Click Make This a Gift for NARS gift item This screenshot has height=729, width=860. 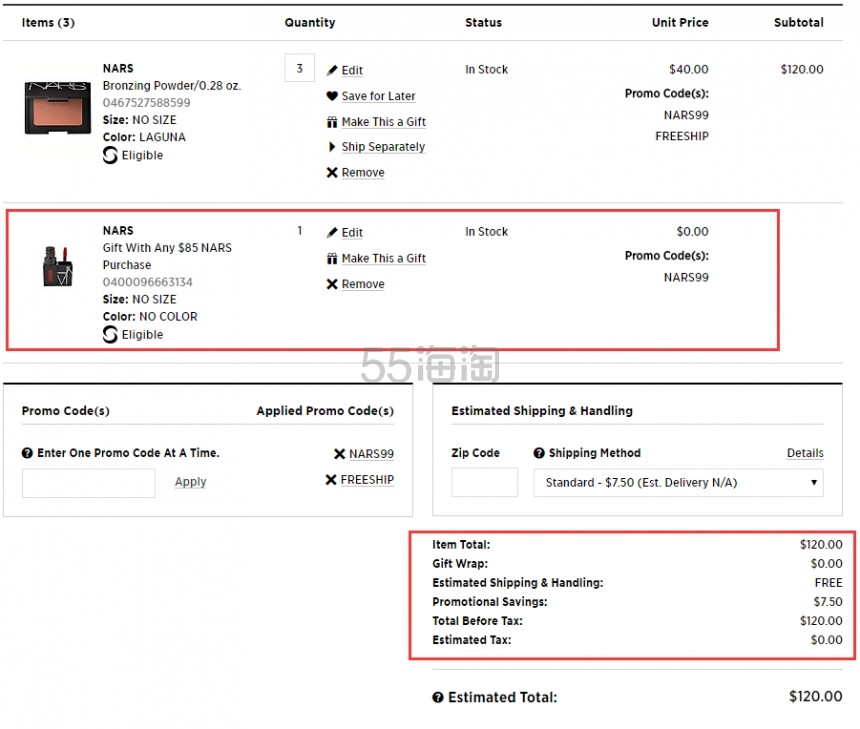[383, 258]
